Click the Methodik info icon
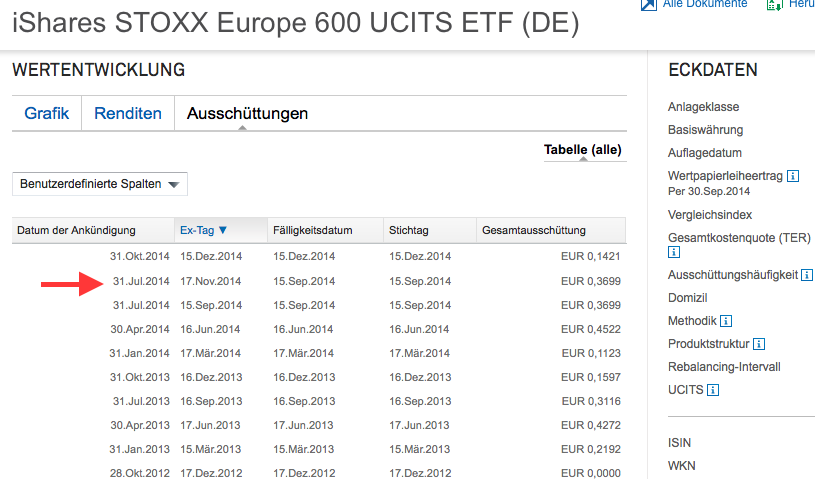Image resolution: width=815 pixels, height=479 pixels. [x=726, y=321]
